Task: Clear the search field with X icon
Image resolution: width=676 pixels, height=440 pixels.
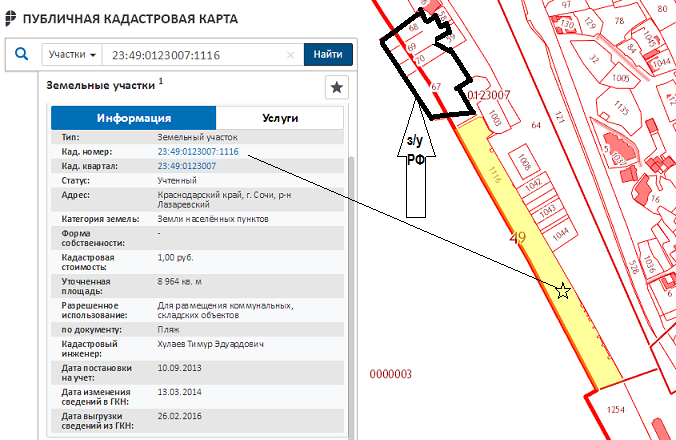Action: (x=290, y=56)
